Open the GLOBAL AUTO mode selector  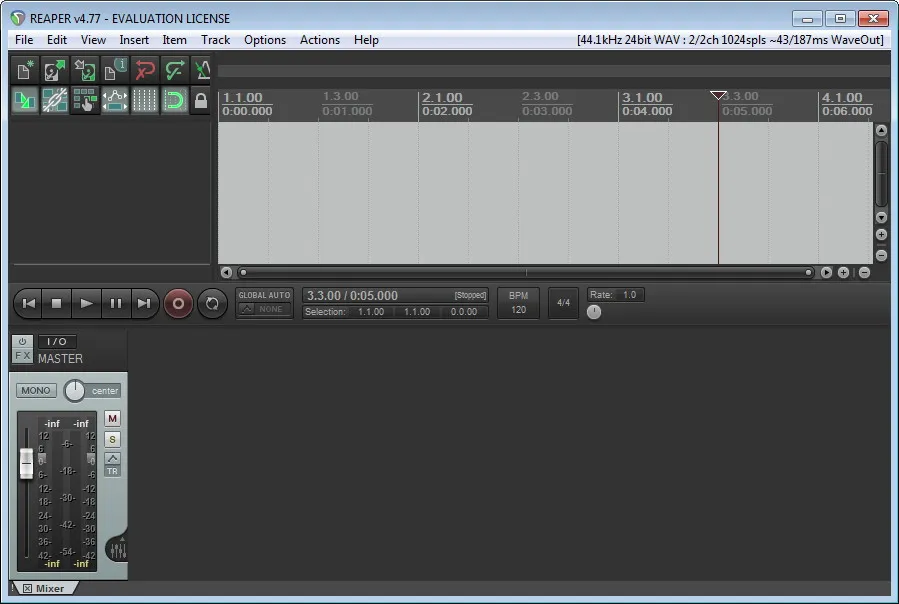264,303
